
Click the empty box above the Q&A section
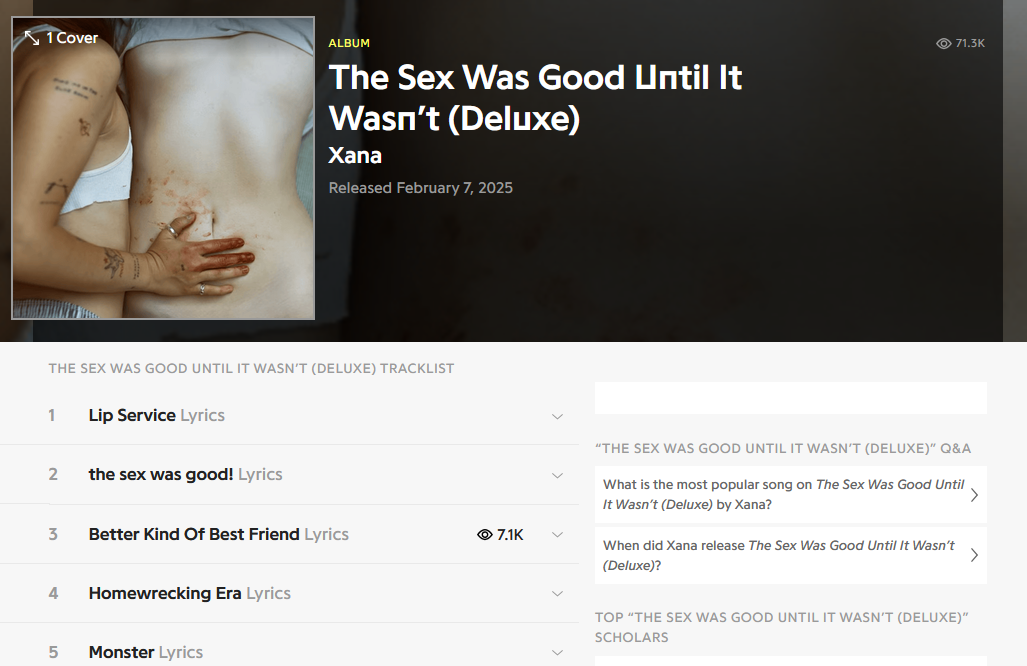click(x=790, y=398)
